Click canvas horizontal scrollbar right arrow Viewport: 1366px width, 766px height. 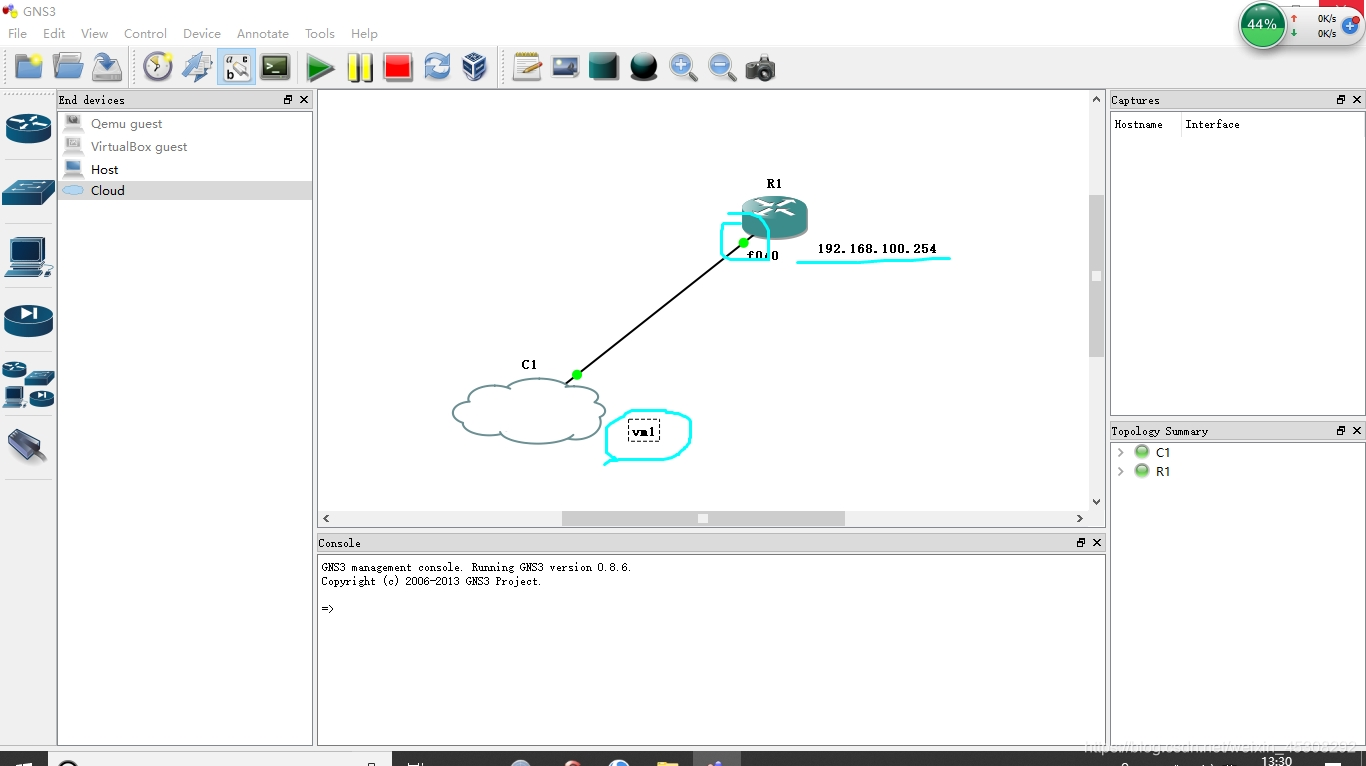(1080, 518)
